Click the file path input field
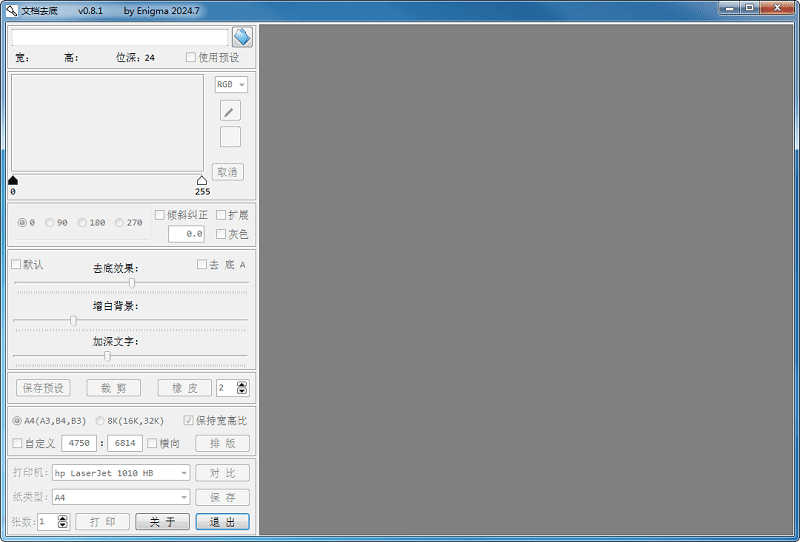Image resolution: width=800 pixels, height=542 pixels. coord(120,37)
